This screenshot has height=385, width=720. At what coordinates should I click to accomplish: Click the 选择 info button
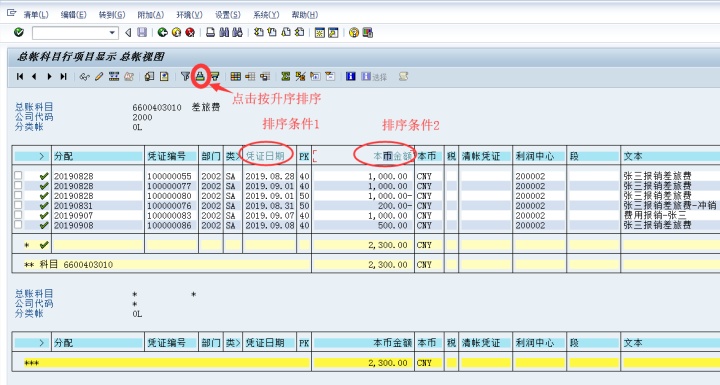[374, 77]
